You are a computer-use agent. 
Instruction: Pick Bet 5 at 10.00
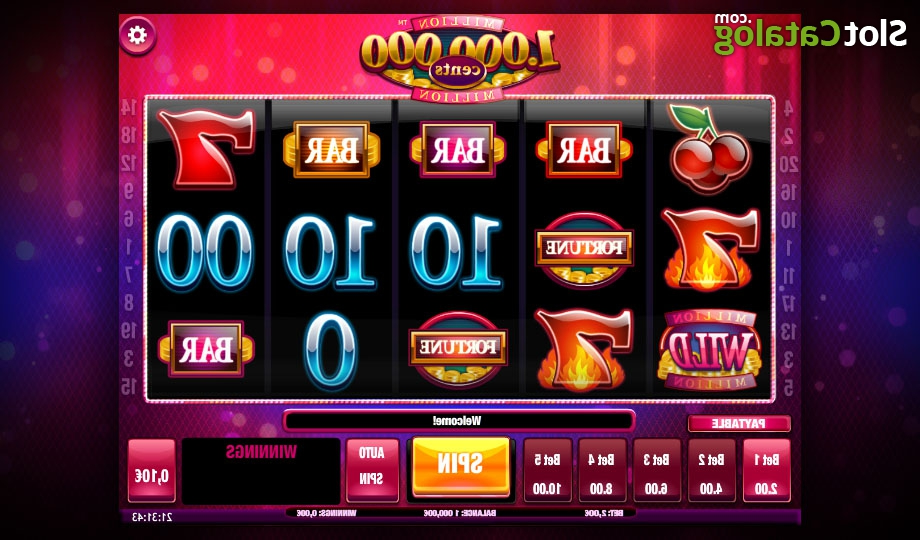pos(548,470)
